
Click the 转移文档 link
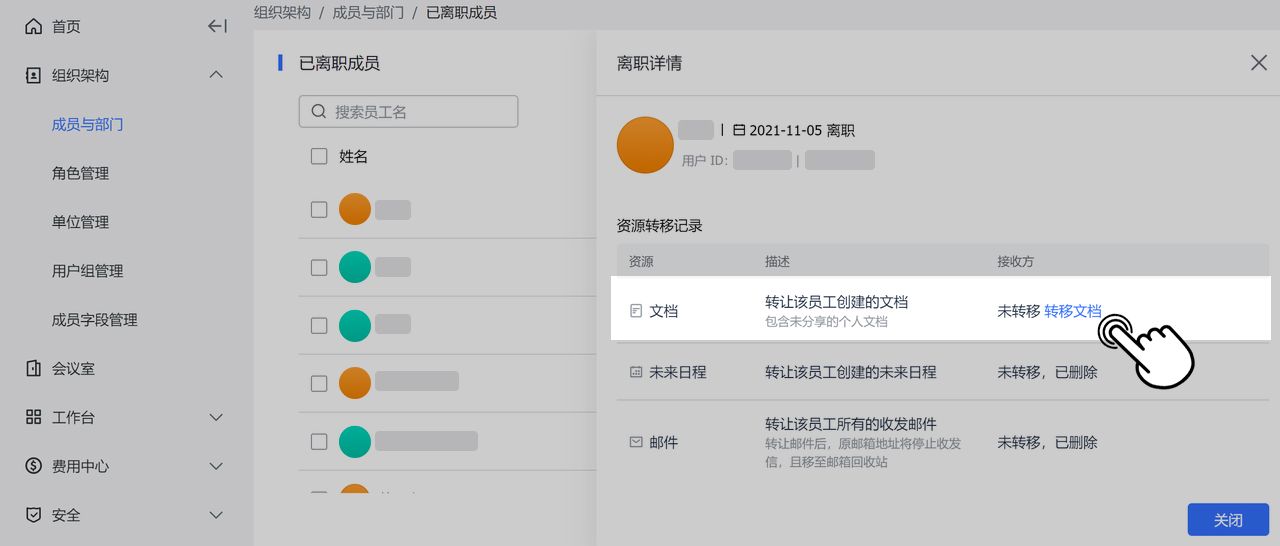coord(1072,312)
